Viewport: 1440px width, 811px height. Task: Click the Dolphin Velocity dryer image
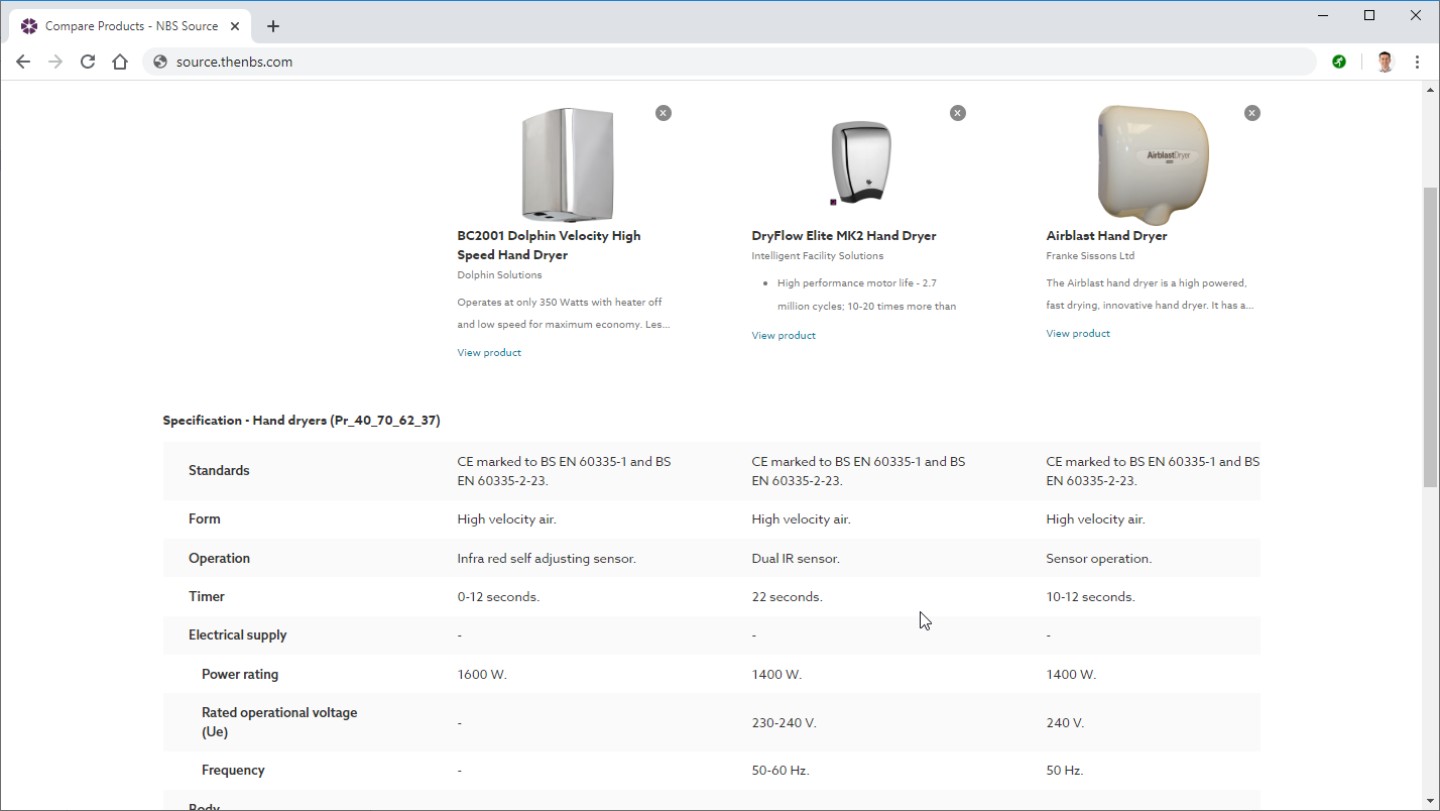click(567, 165)
